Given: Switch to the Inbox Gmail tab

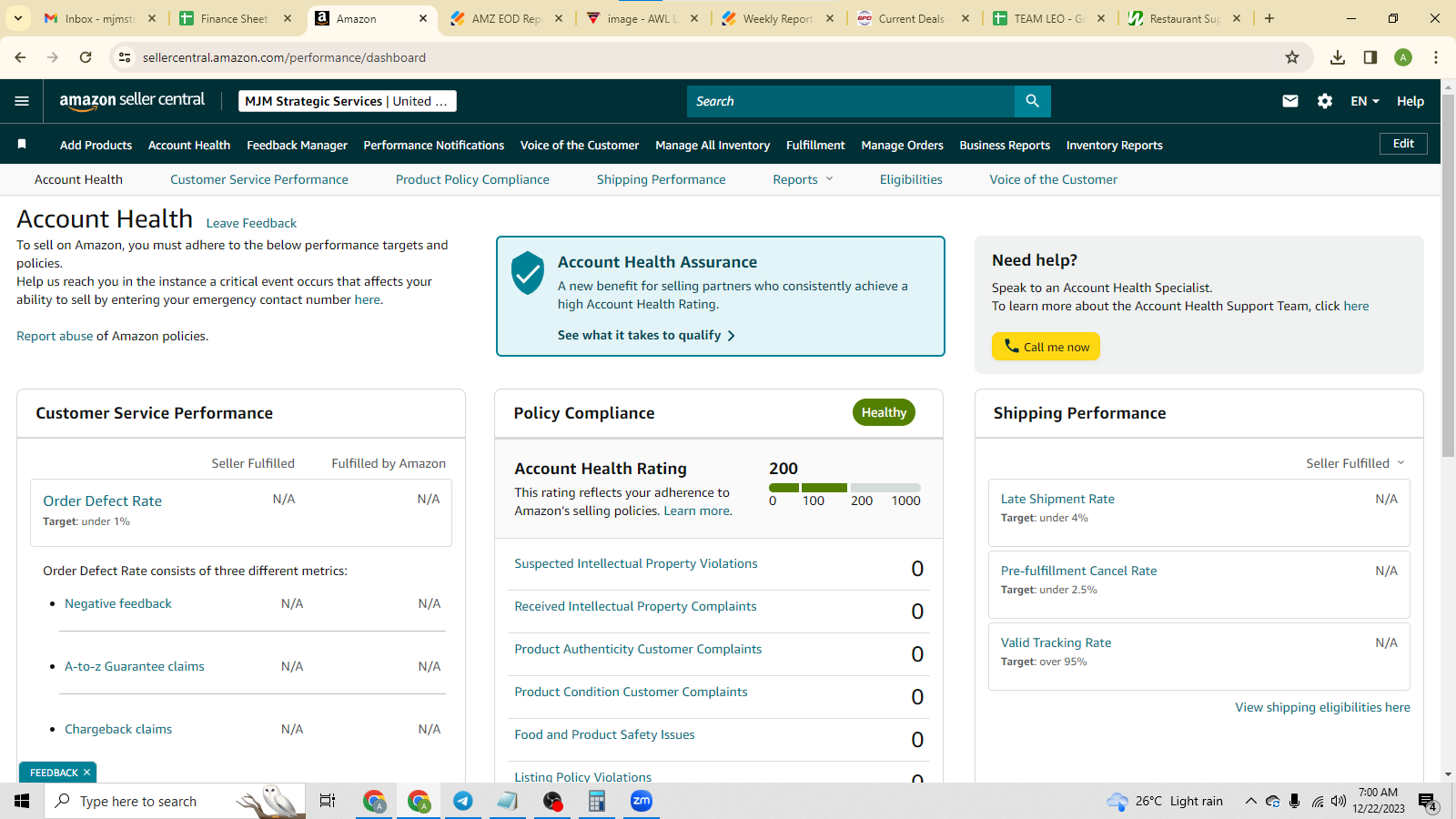Looking at the screenshot, I should click(98, 18).
